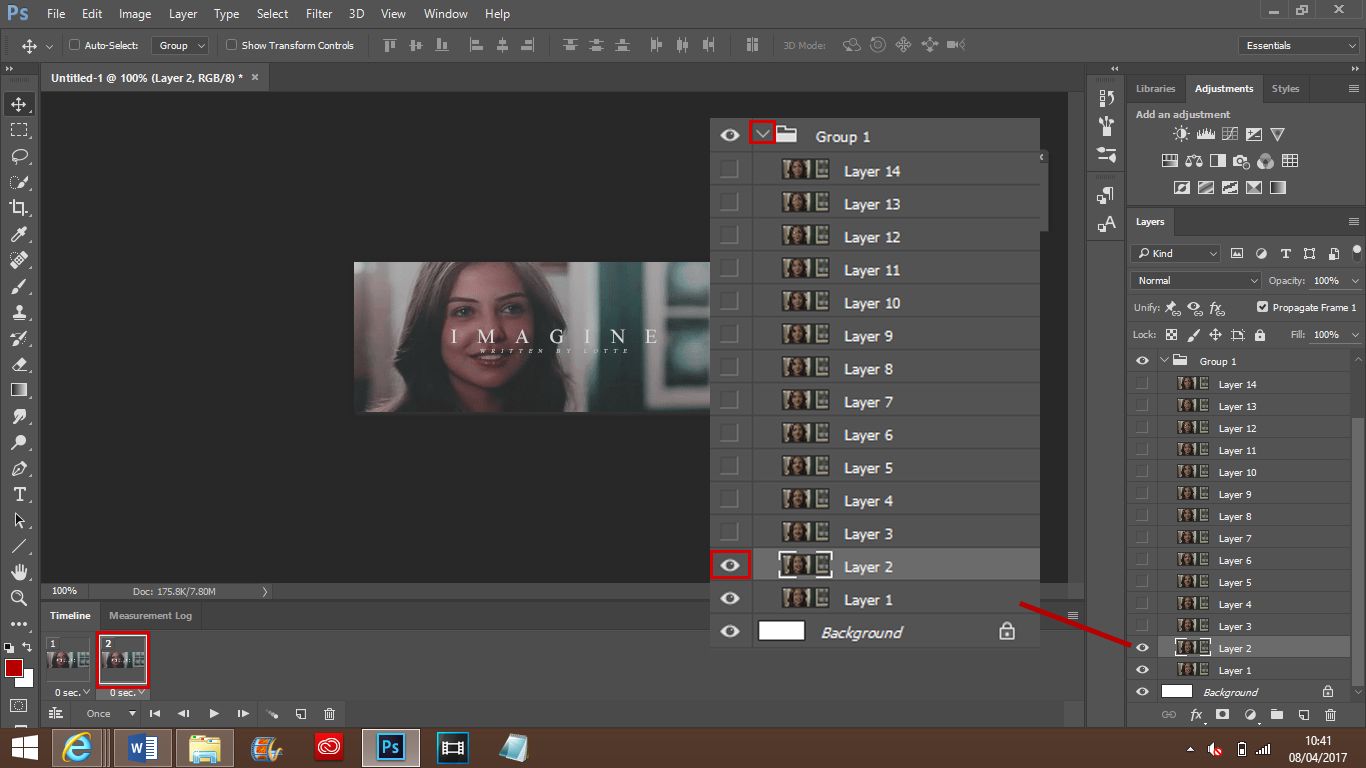This screenshot has width=1366, height=768.
Task: Open the Kind layer filter dropdown
Action: pyautogui.click(x=1176, y=254)
